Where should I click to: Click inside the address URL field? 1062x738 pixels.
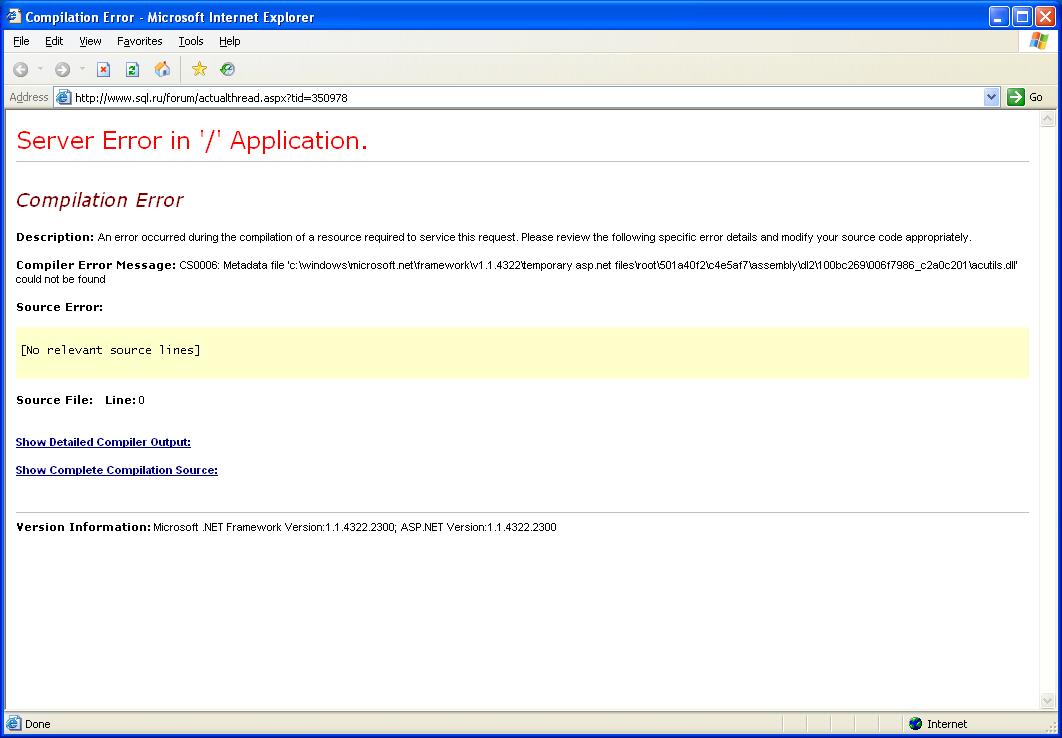pos(500,97)
